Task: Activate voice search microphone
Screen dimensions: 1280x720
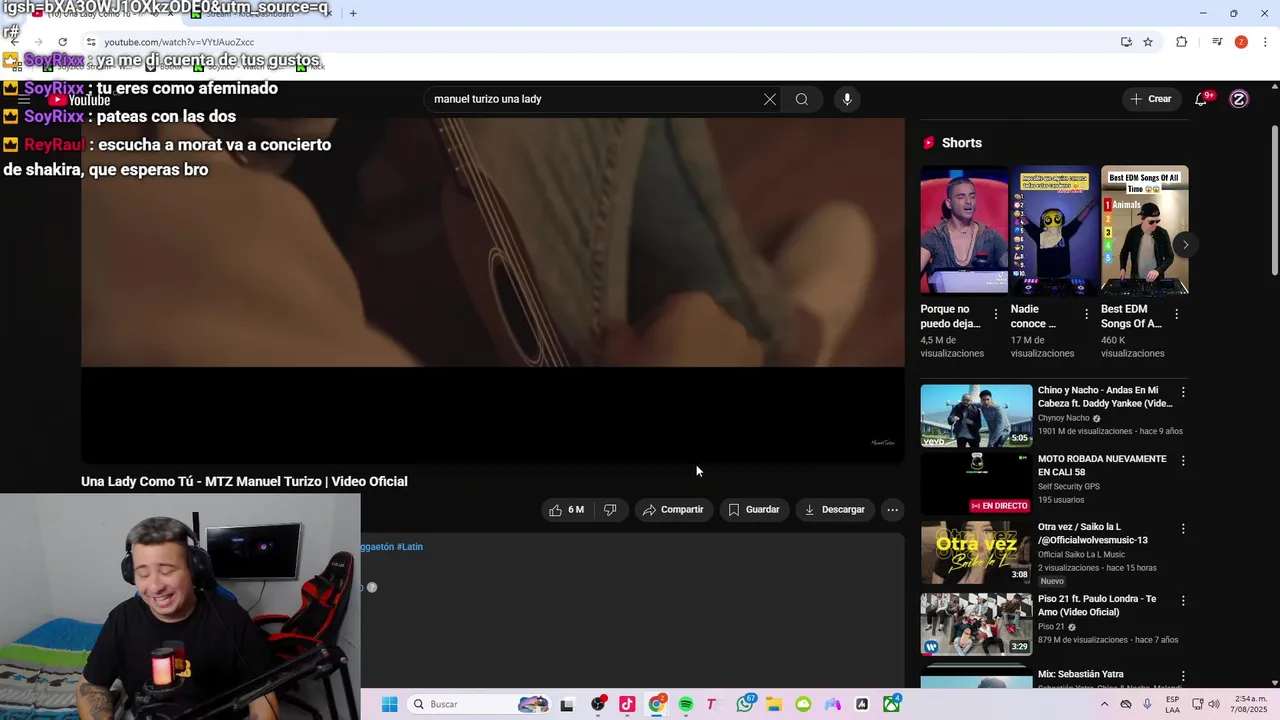Action: click(x=847, y=99)
